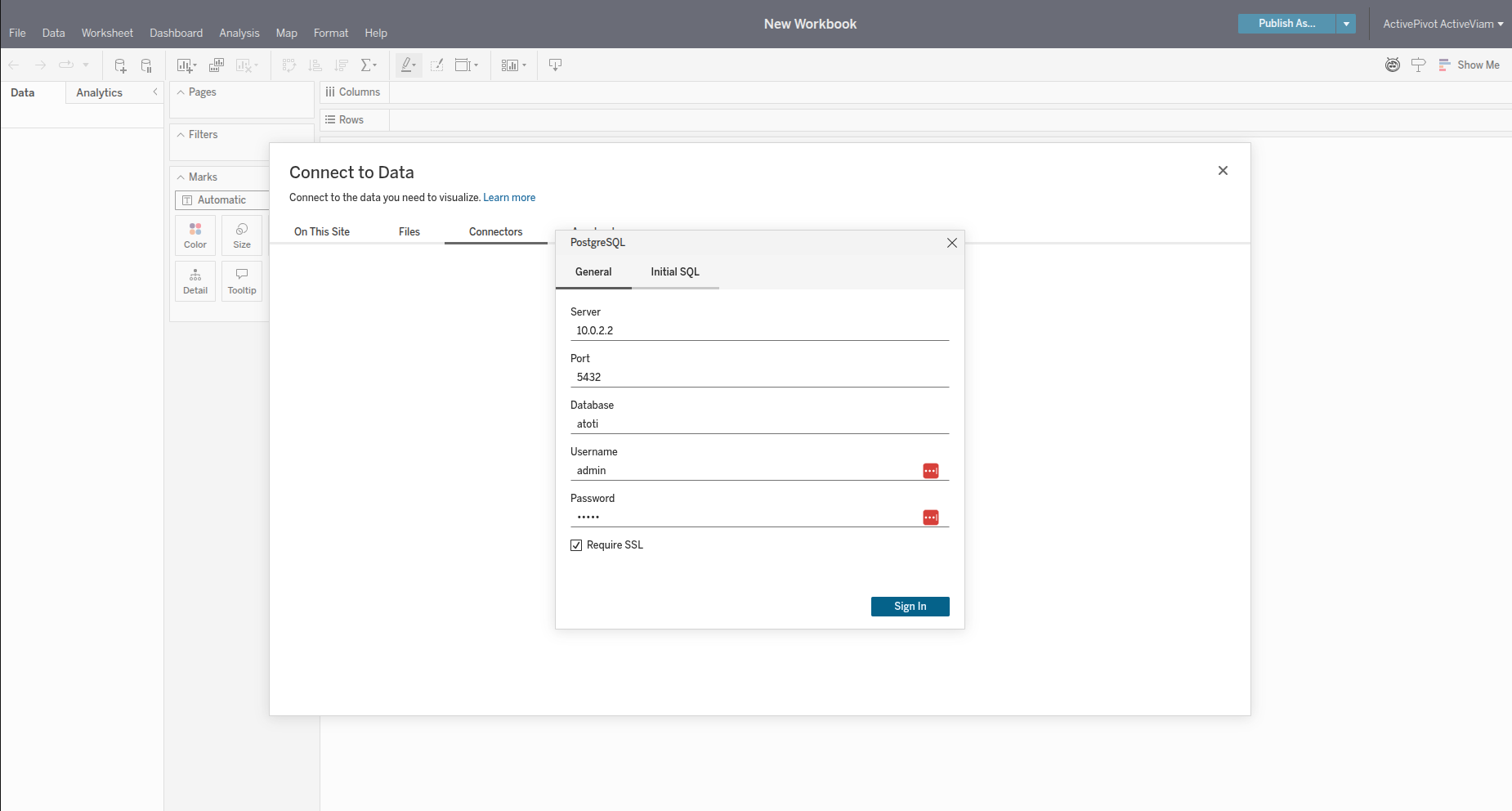Click the Duplicate sheet toolbar icon

[217, 65]
